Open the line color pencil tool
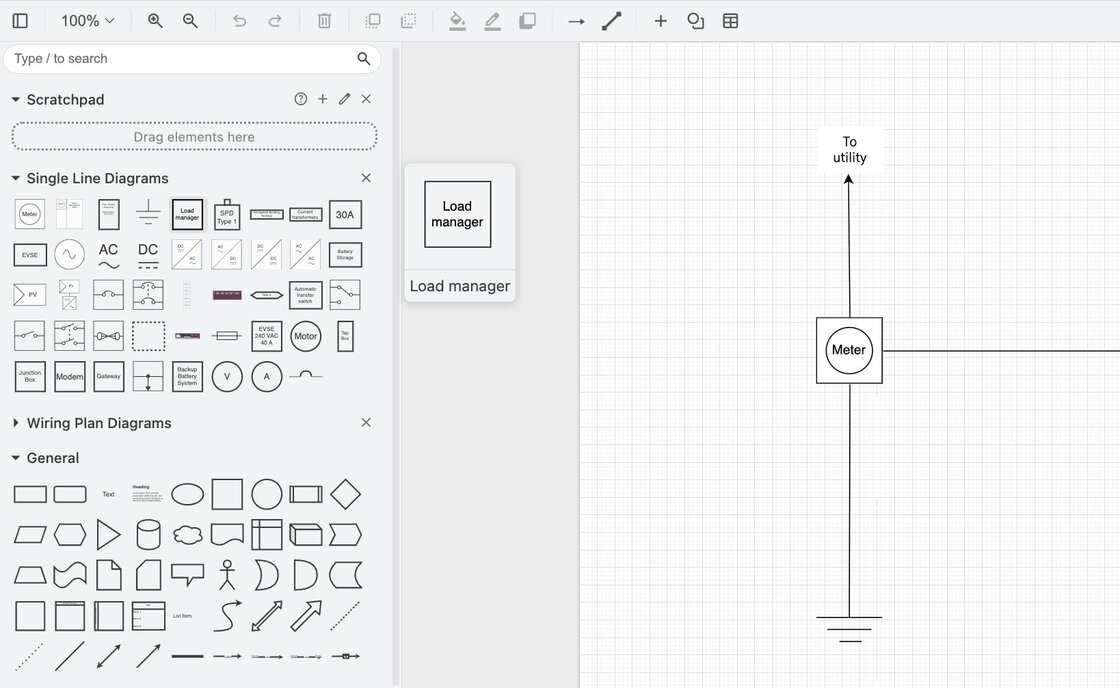The image size is (1120, 688). click(x=492, y=20)
